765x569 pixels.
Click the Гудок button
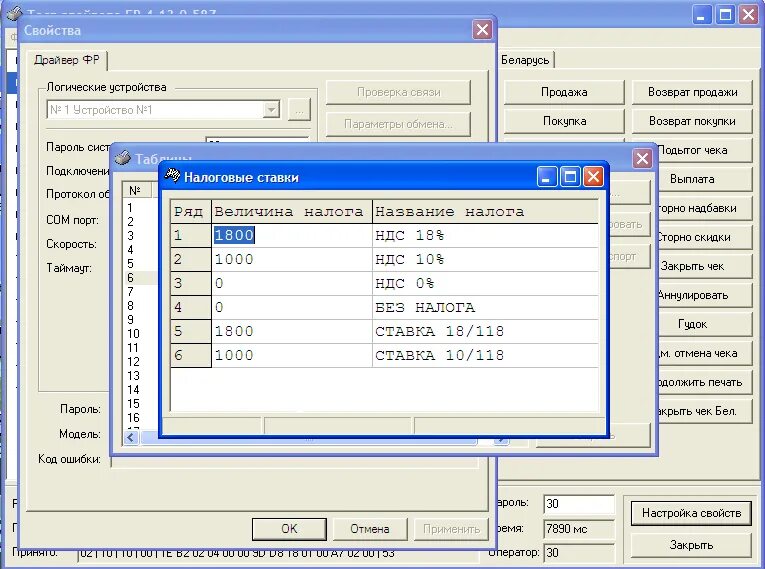(704, 325)
